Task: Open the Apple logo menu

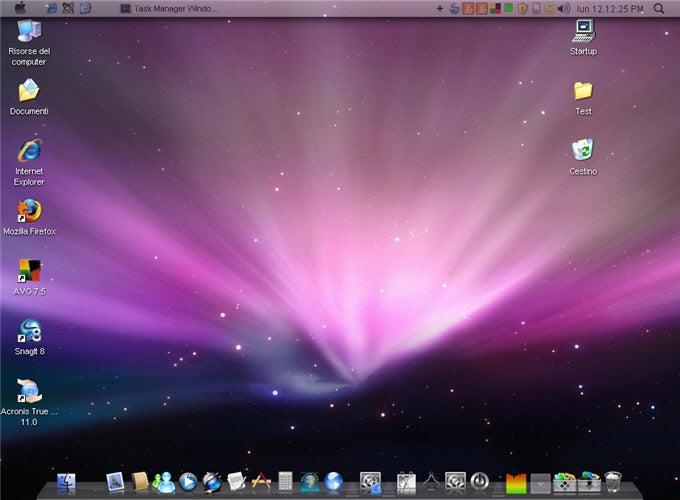Action: [x=20, y=8]
